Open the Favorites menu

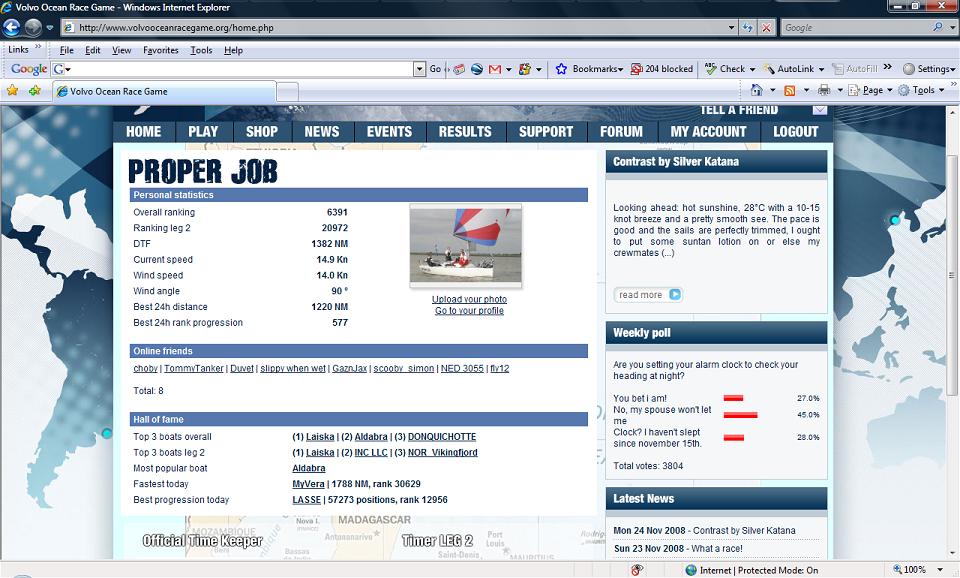[x=160, y=50]
